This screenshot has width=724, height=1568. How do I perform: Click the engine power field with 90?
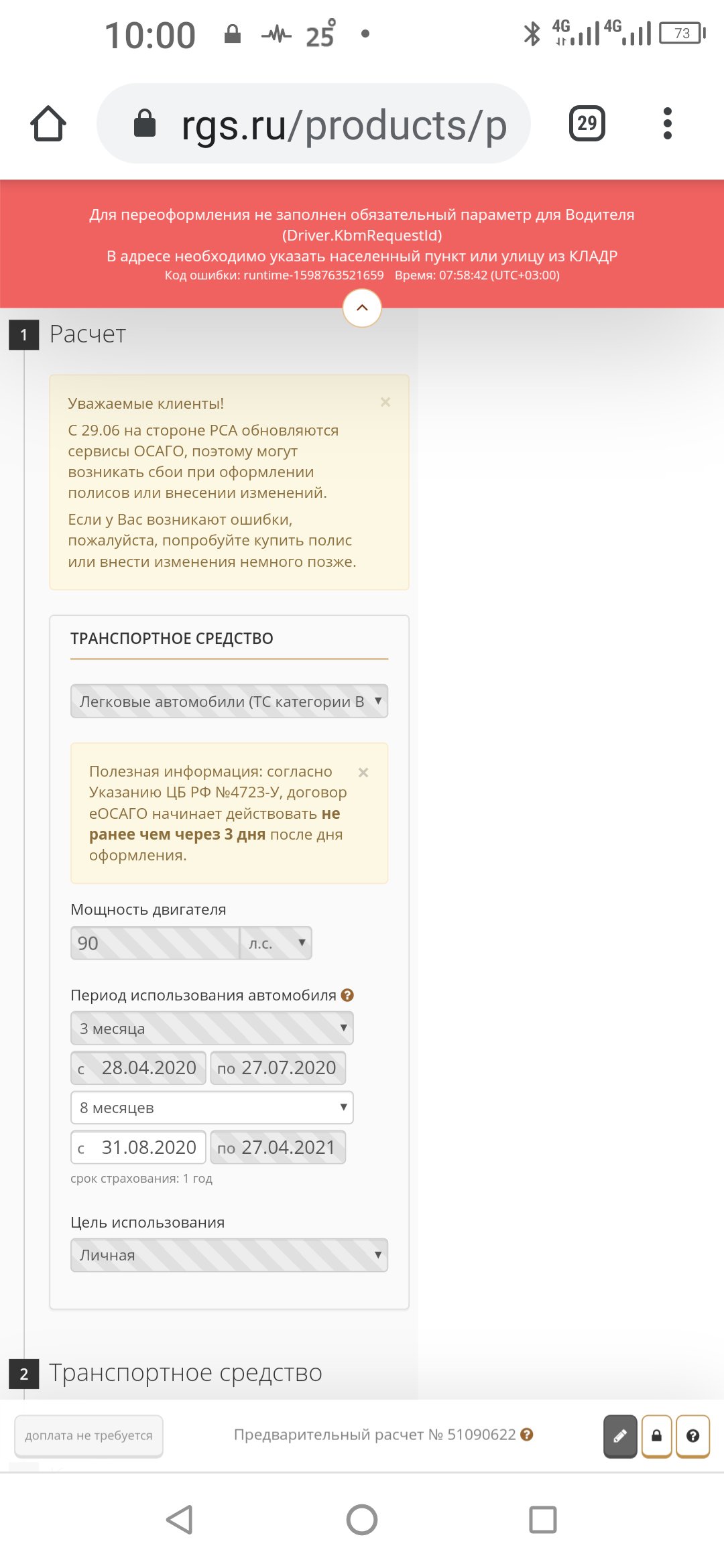click(x=155, y=943)
